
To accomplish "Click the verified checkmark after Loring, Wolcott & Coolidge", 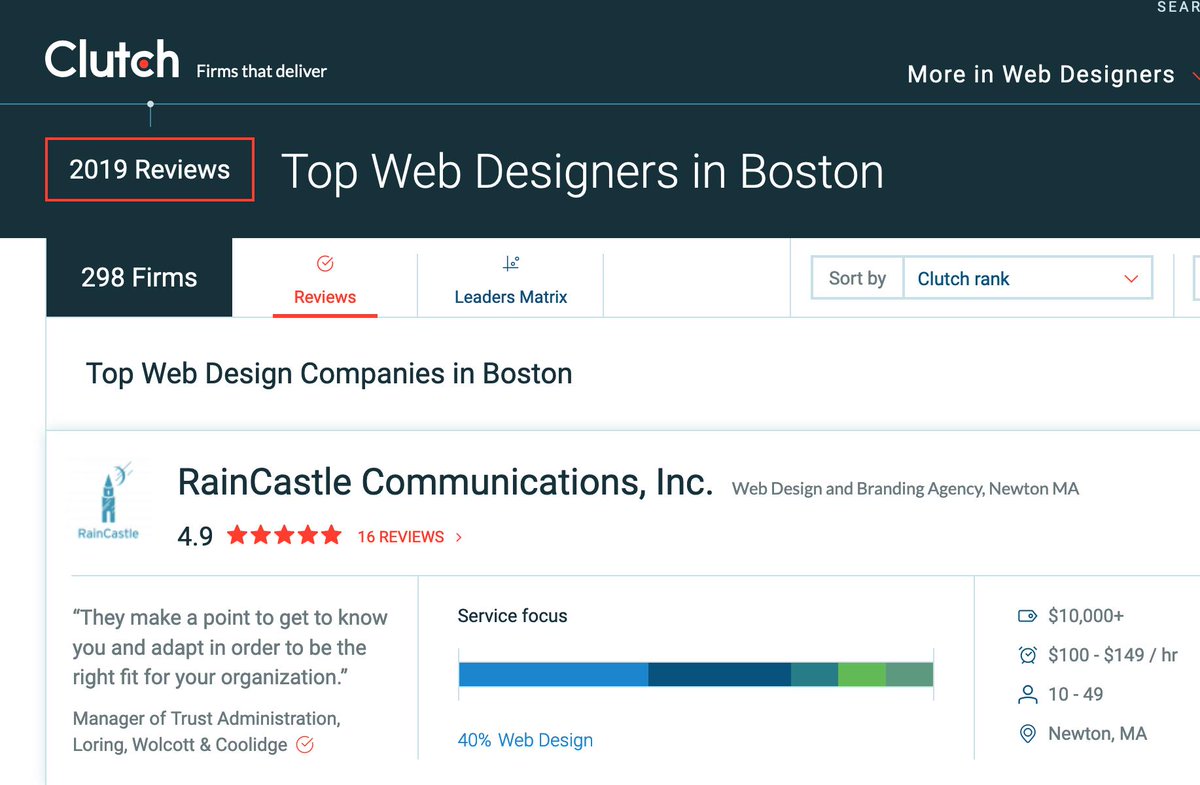I will (306, 745).
